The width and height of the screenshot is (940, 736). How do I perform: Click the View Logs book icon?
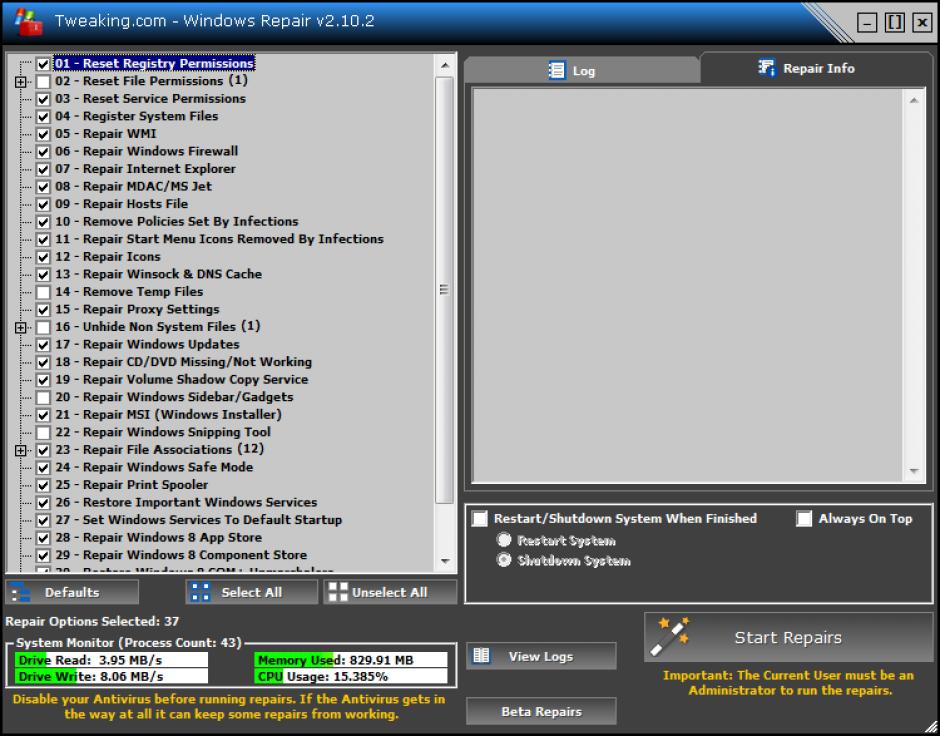pyautogui.click(x=481, y=656)
